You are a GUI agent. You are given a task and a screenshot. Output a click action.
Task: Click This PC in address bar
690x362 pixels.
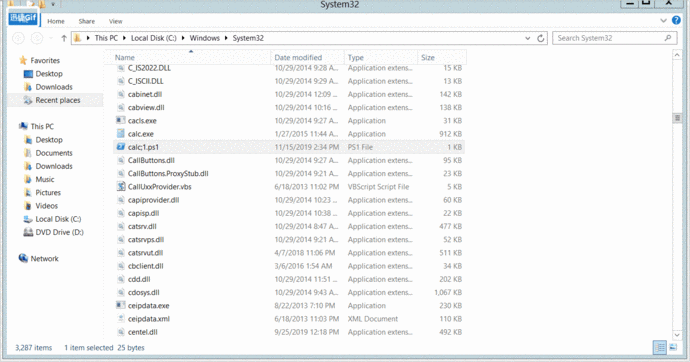tap(106, 38)
